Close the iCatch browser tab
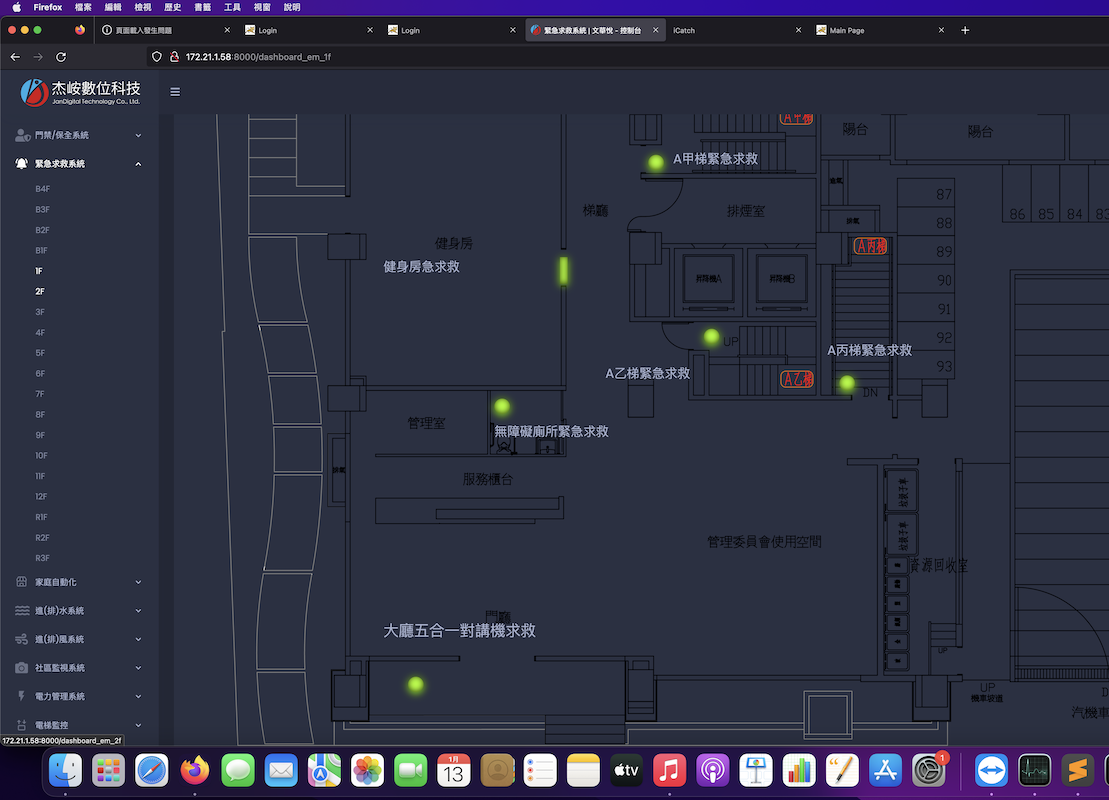This screenshot has height=800, width=1109. 799,30
